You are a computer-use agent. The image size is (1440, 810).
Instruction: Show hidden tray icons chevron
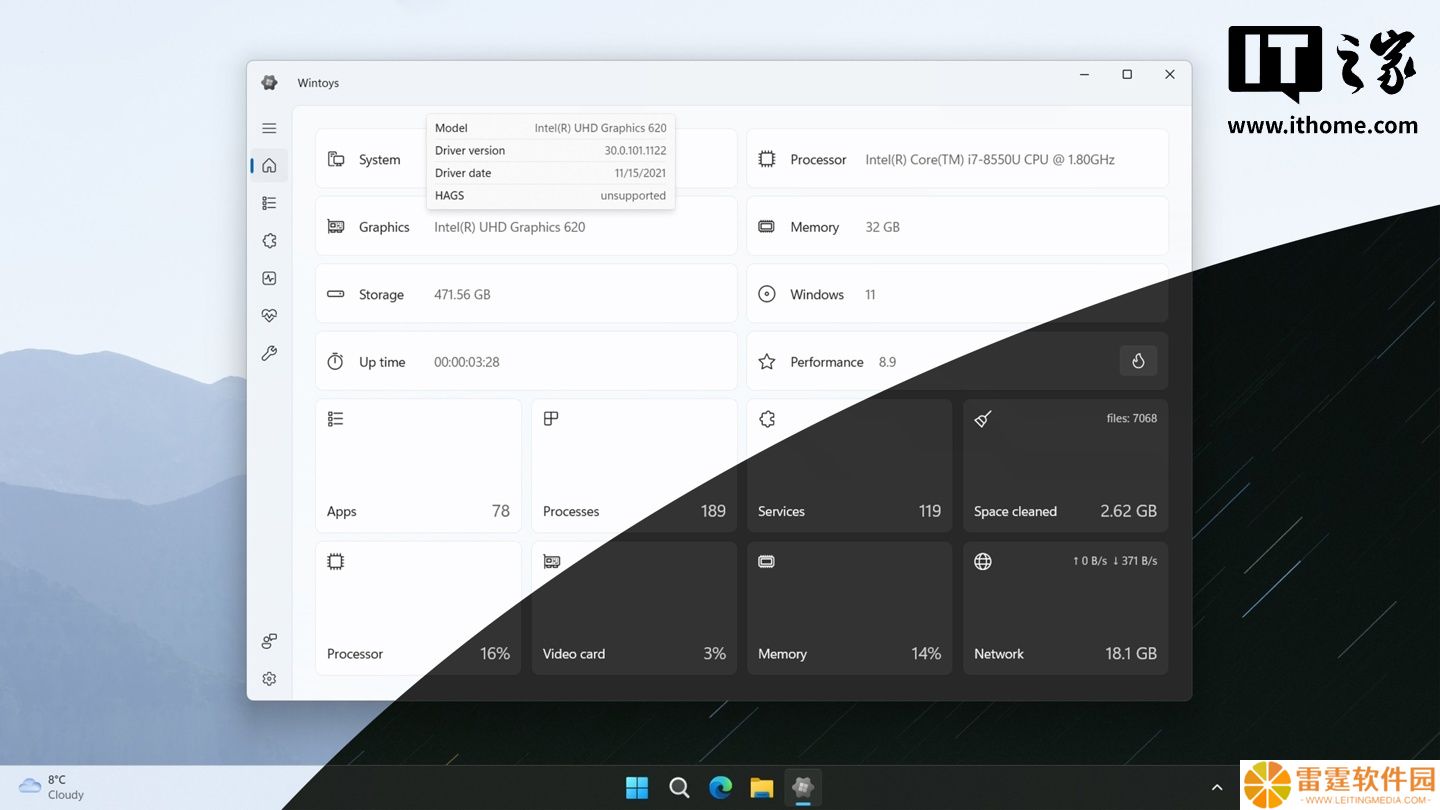(1217, 788)
